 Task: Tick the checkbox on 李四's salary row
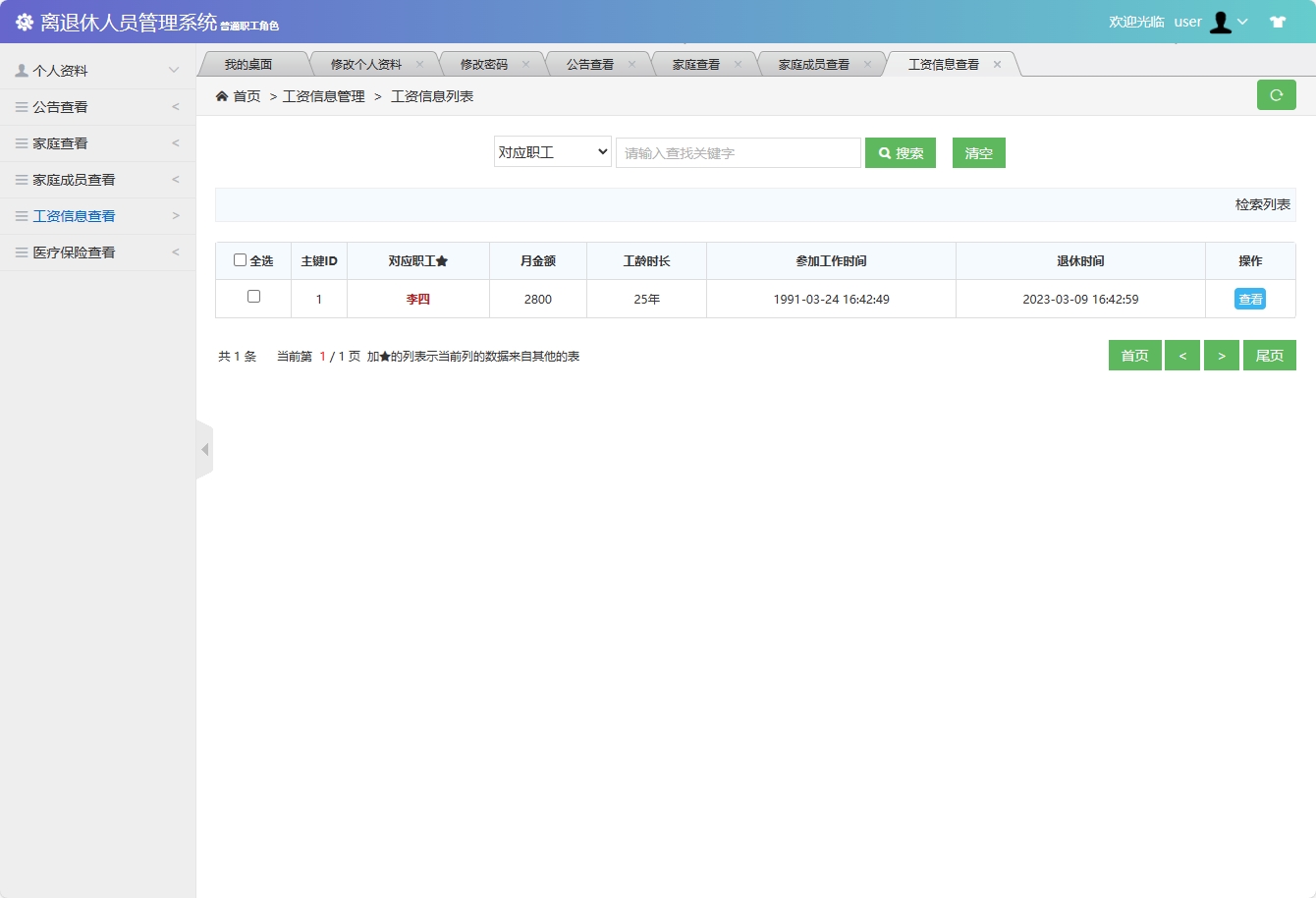pyautogui.click(x=252, y=298)
